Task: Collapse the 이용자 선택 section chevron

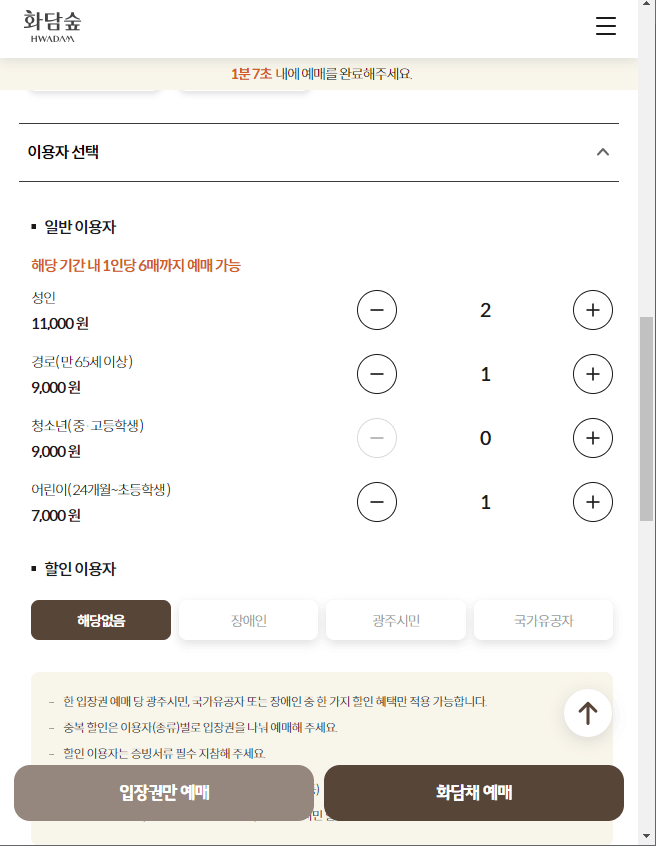Action: point(603,151)
